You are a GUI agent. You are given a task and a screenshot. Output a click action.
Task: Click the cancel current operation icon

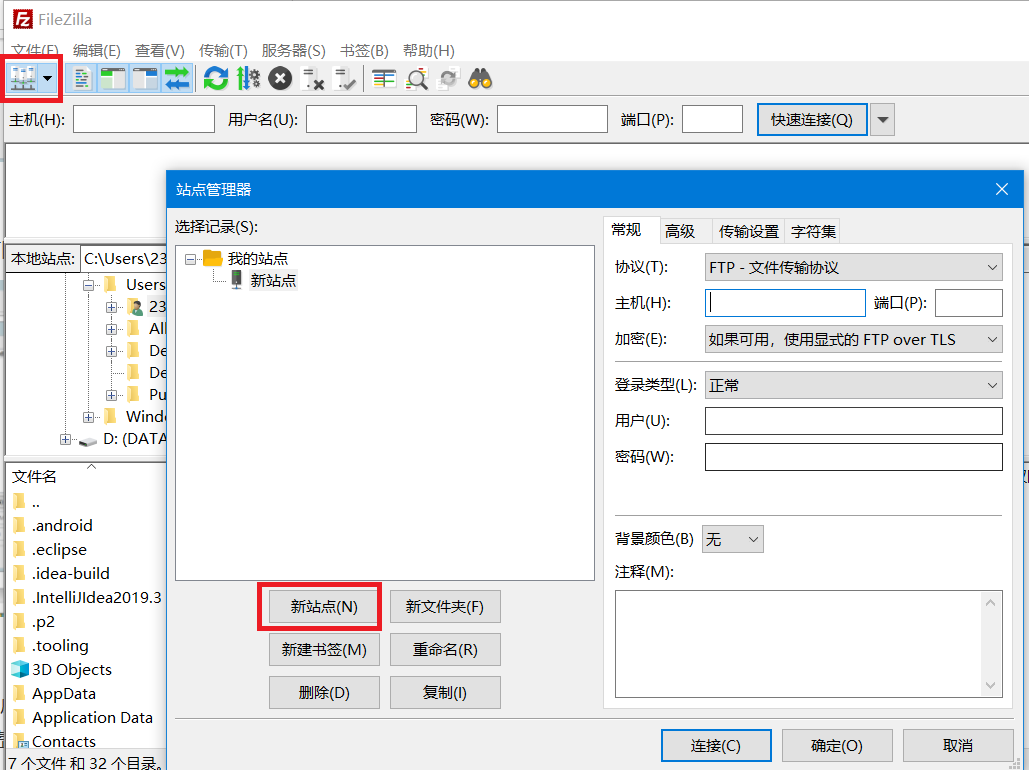(280, 79)
